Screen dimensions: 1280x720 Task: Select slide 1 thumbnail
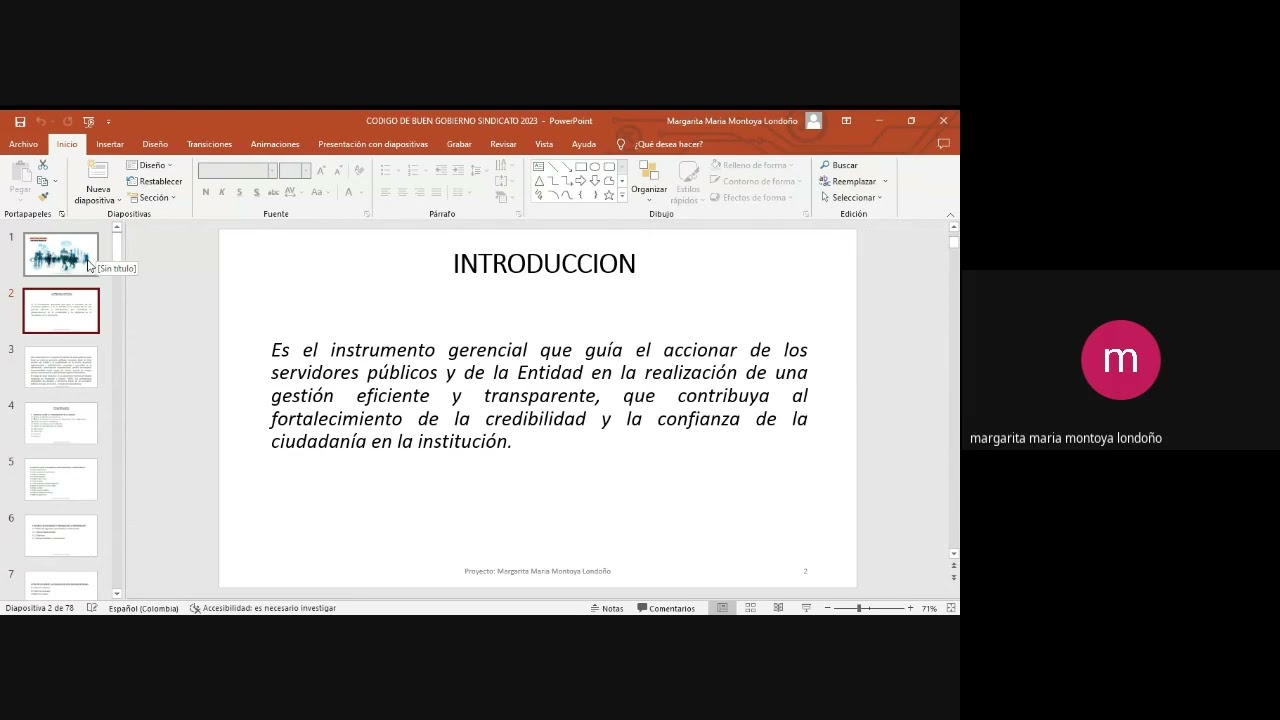click(x=61, y=254)
